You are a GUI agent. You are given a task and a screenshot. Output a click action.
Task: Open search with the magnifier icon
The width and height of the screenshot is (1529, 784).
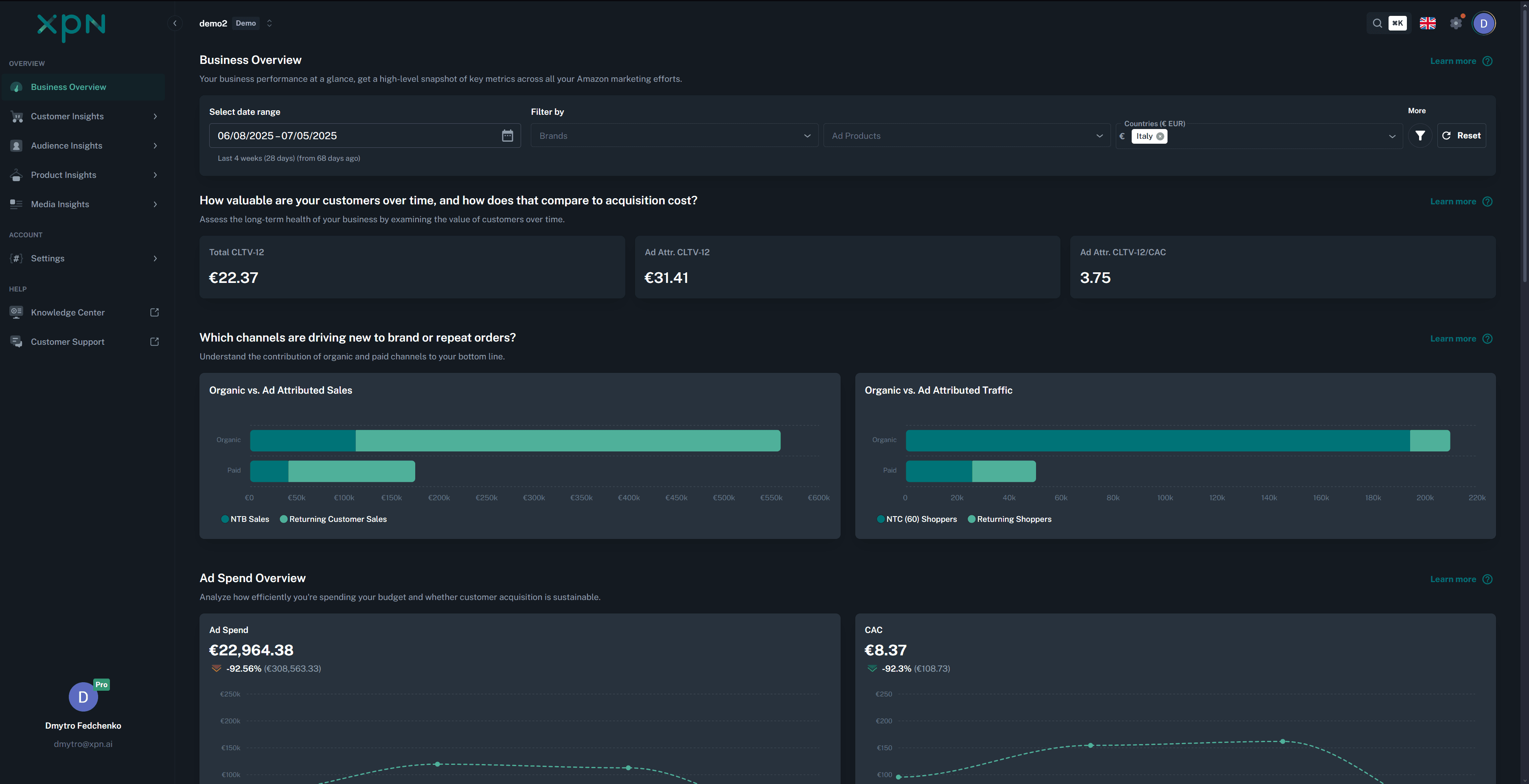(x=1377, y=23)
